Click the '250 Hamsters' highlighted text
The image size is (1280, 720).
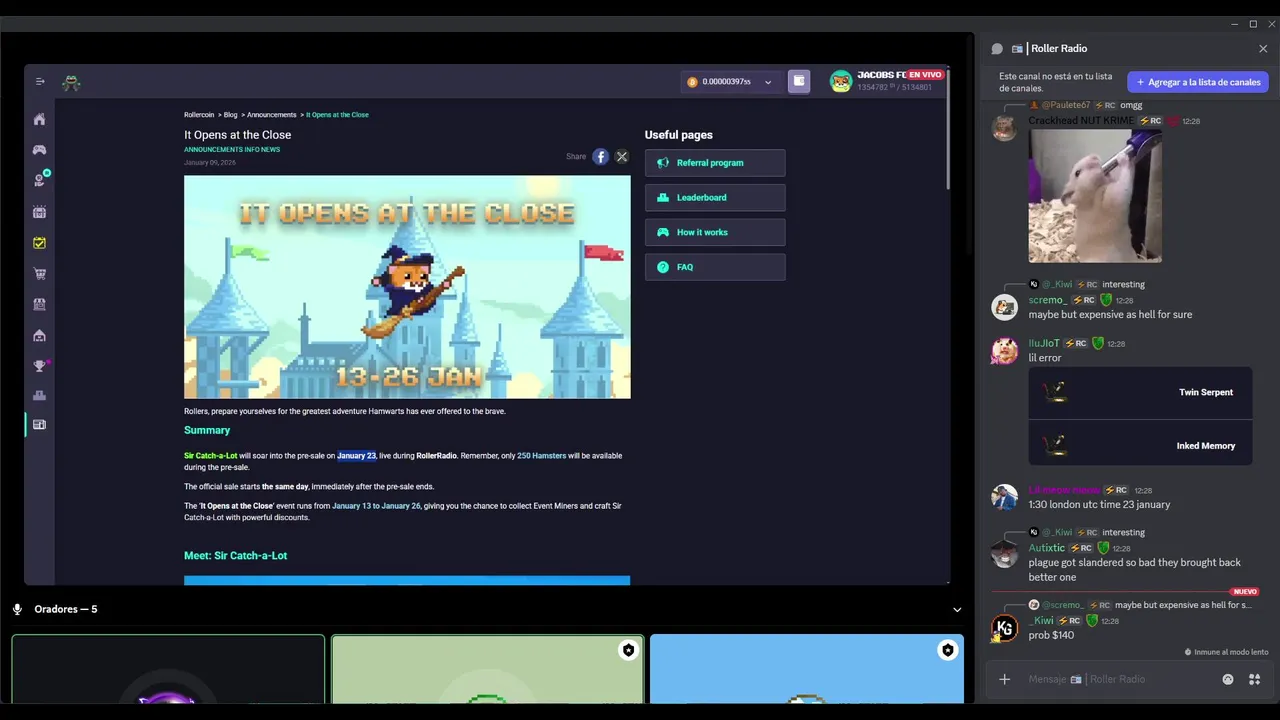coord(541,456)
